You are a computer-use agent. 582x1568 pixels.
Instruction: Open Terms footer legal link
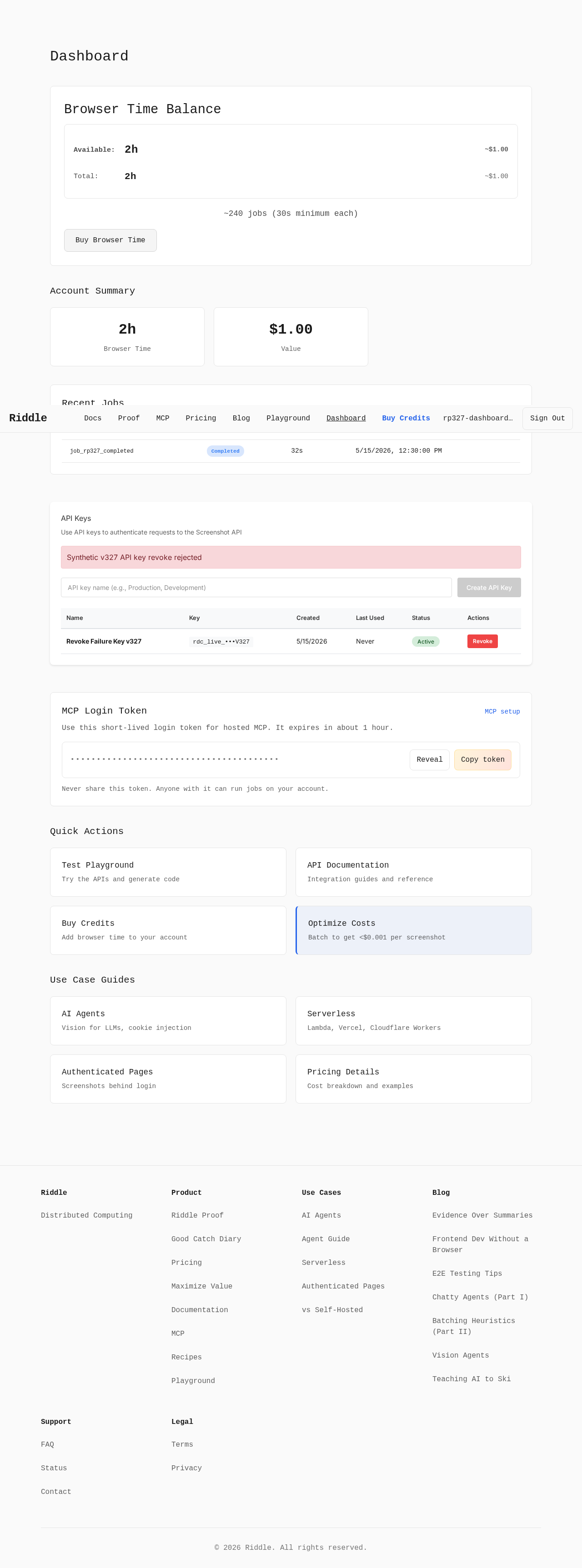(182, 1445)
